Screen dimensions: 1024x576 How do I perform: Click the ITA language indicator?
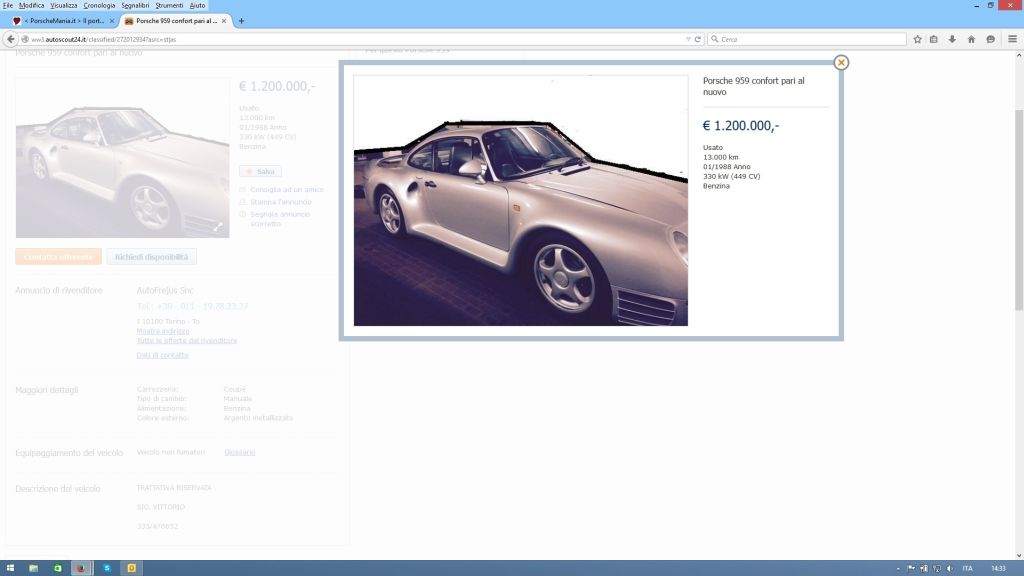(967, 569)
